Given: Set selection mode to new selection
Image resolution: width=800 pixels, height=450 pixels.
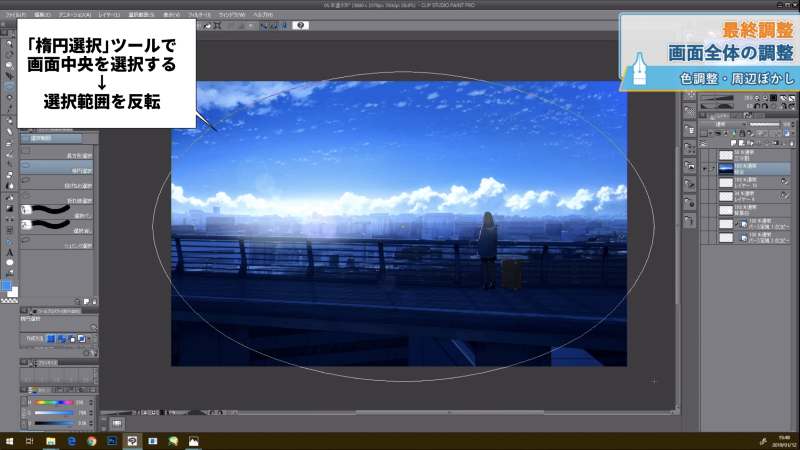Looking at the screenshot, I should (51, 338).
